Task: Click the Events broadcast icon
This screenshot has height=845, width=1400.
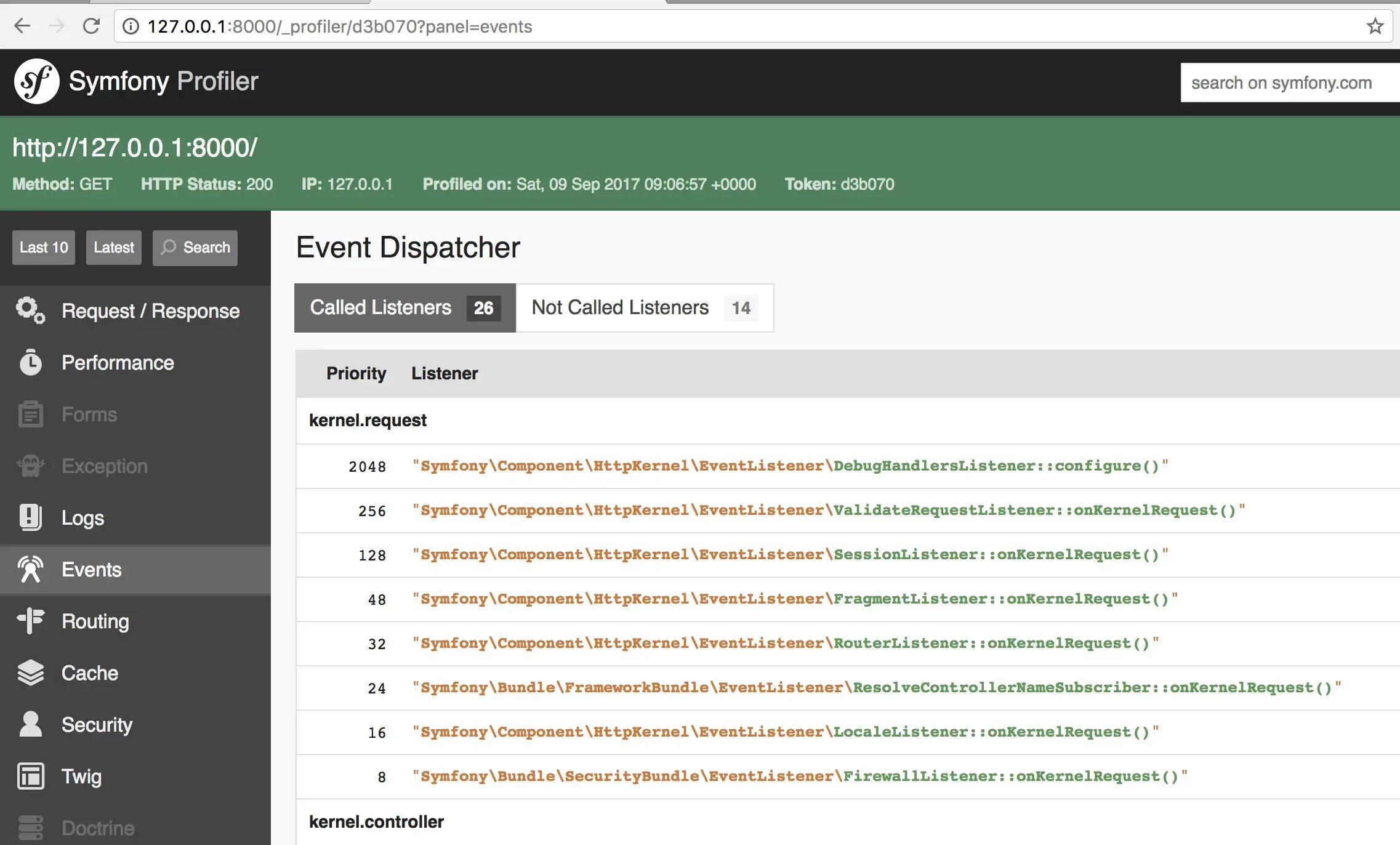Action: (x=30, y=569)
